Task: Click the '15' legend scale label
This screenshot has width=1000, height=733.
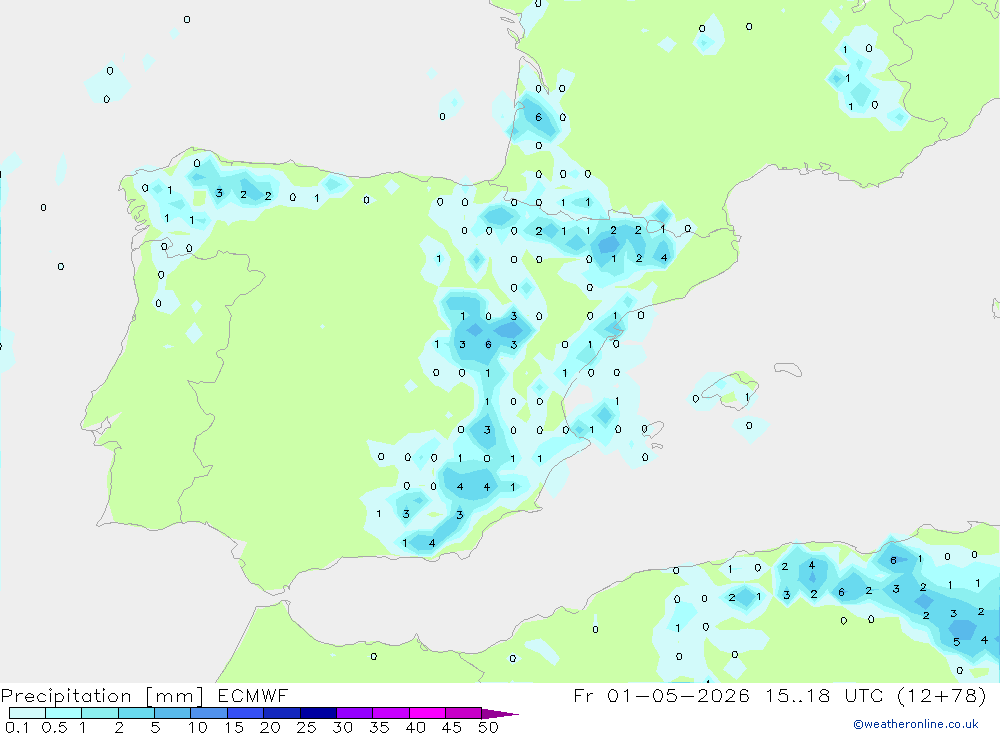Action: click(x=234, y=727)
